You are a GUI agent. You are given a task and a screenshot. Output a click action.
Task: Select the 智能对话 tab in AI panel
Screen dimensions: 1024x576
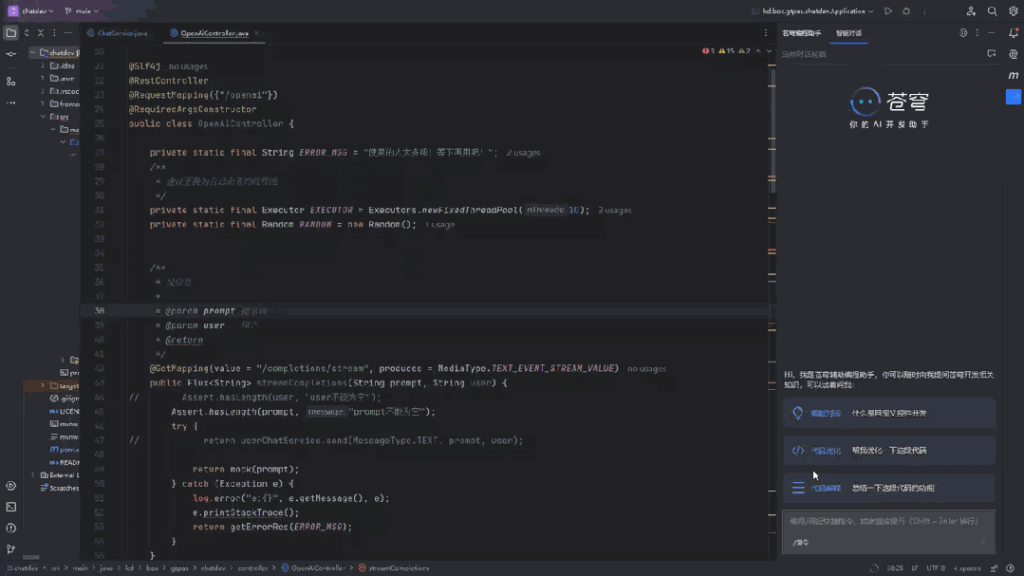point(849,33)
